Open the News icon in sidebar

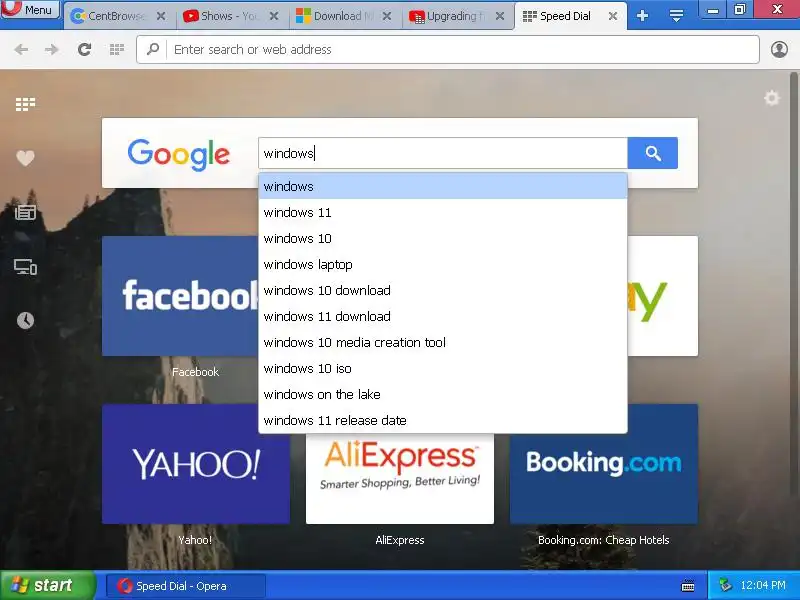[25, 212]
